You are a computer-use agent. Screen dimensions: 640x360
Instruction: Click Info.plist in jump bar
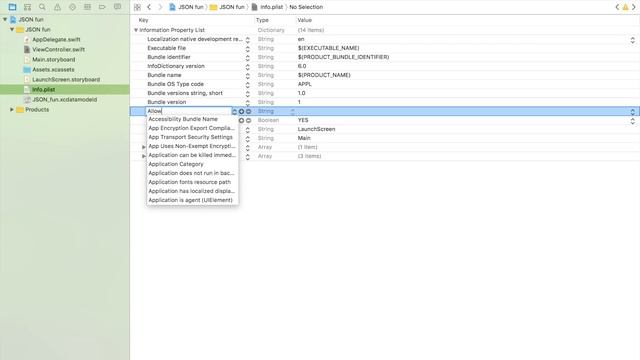(267, 7)
